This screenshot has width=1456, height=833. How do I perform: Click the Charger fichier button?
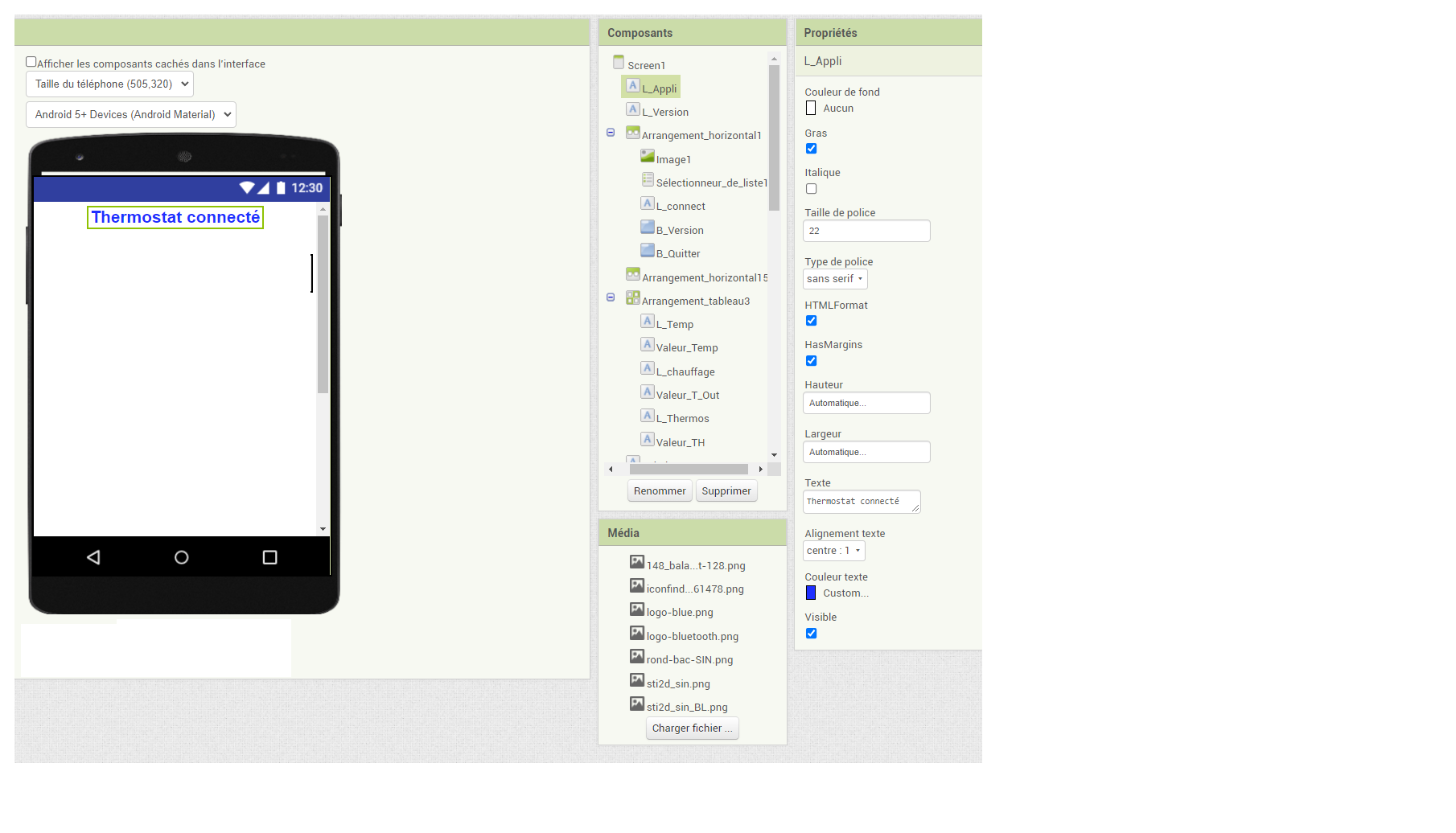[692, 728]
